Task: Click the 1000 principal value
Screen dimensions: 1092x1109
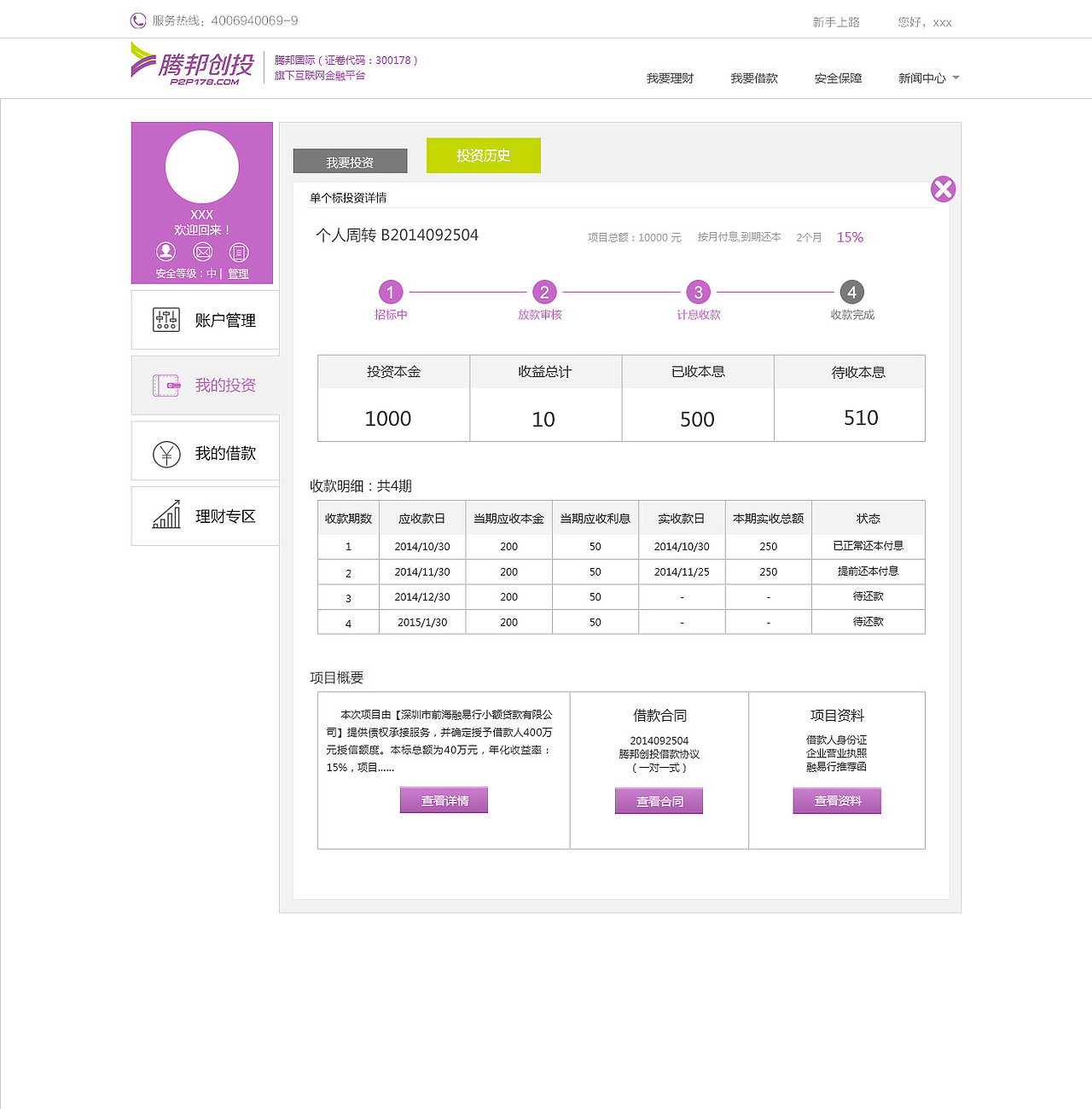Action: (388, 419)
